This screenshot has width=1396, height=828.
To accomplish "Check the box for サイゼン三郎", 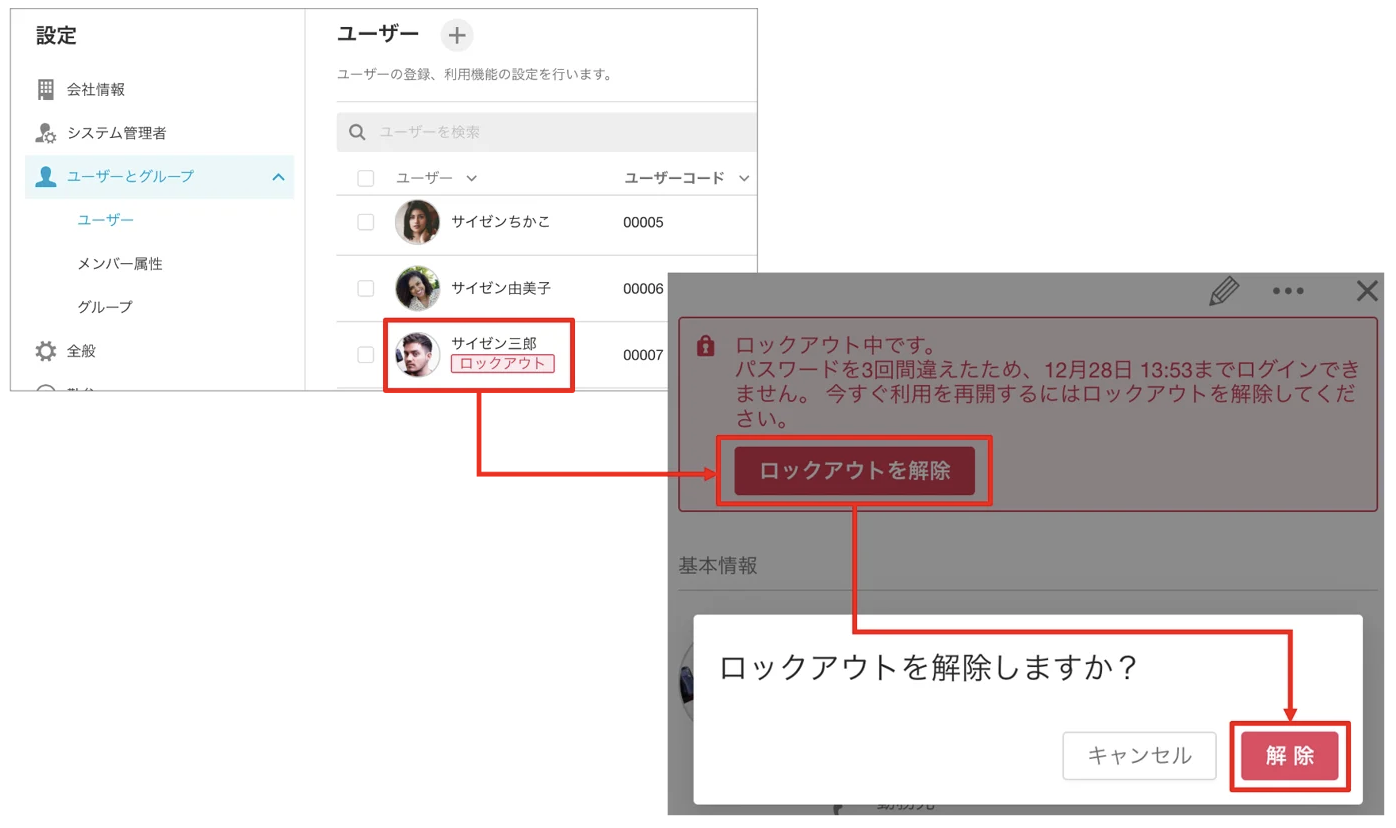I will click(x=366, y=354).
